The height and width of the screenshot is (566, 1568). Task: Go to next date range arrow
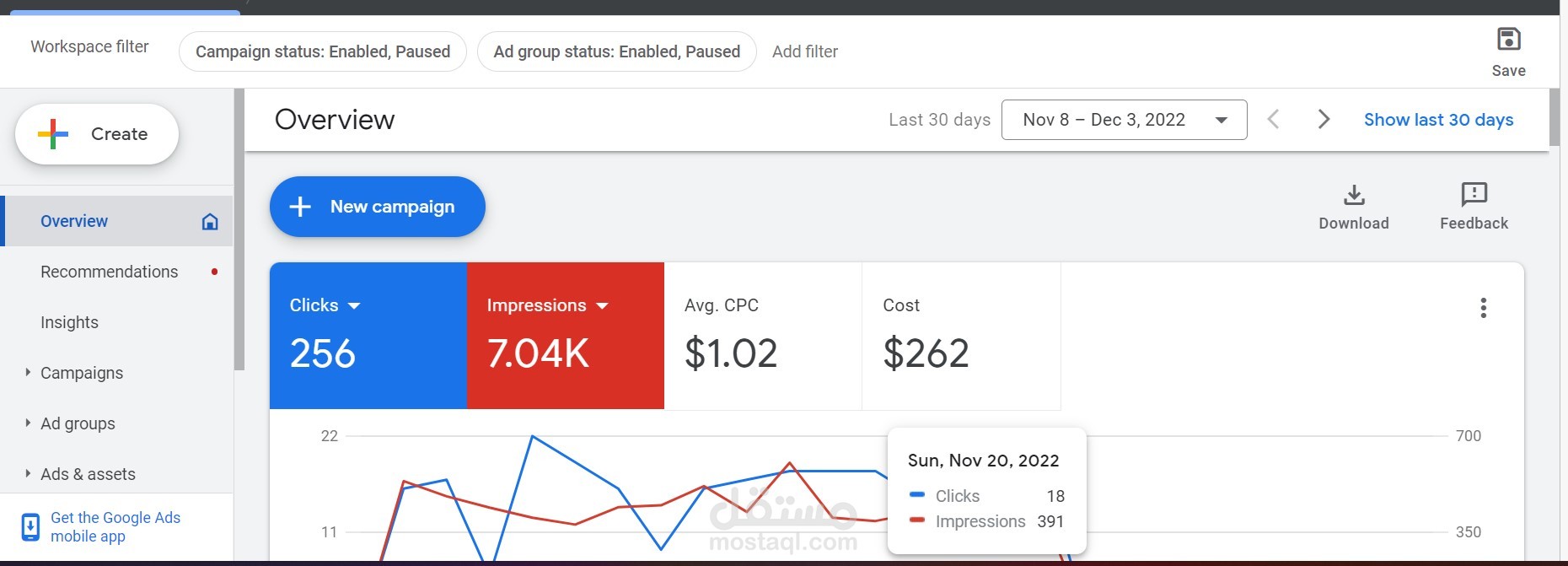(1324, 120)
